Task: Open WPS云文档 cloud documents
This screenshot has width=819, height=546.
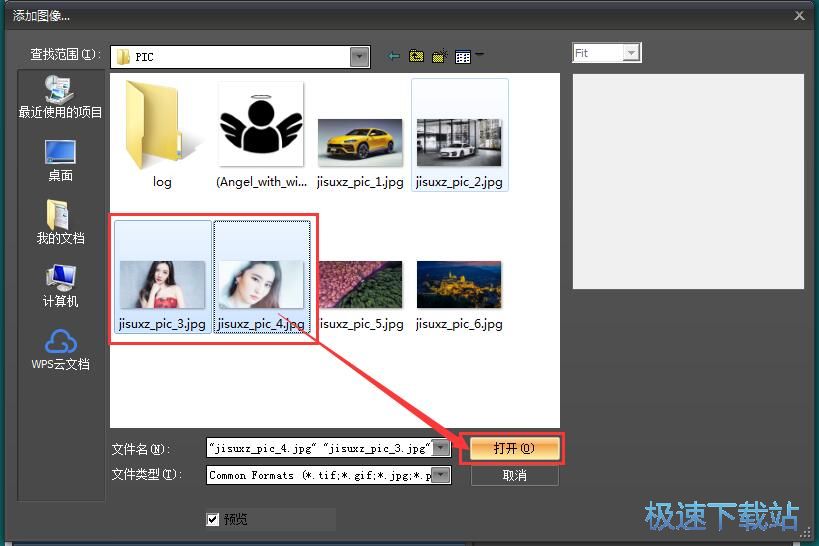Action: (60, 350)
